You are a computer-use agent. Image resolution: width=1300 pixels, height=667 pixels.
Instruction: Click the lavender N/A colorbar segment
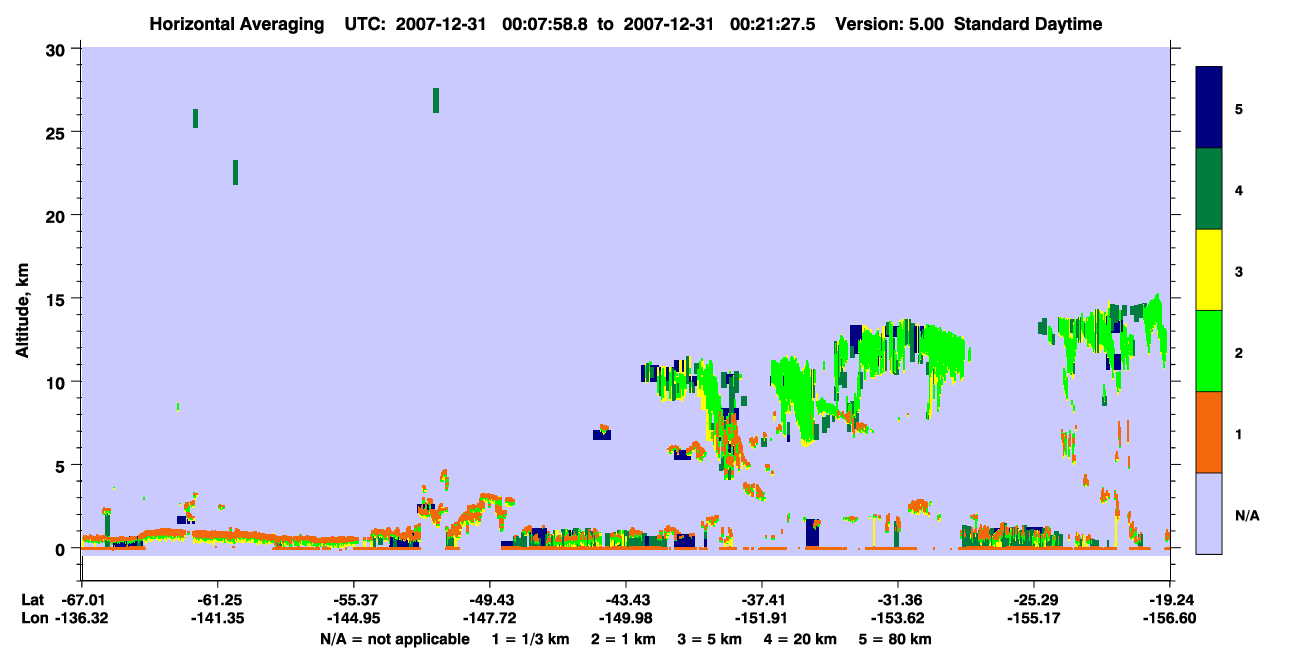coord(1209,513)
